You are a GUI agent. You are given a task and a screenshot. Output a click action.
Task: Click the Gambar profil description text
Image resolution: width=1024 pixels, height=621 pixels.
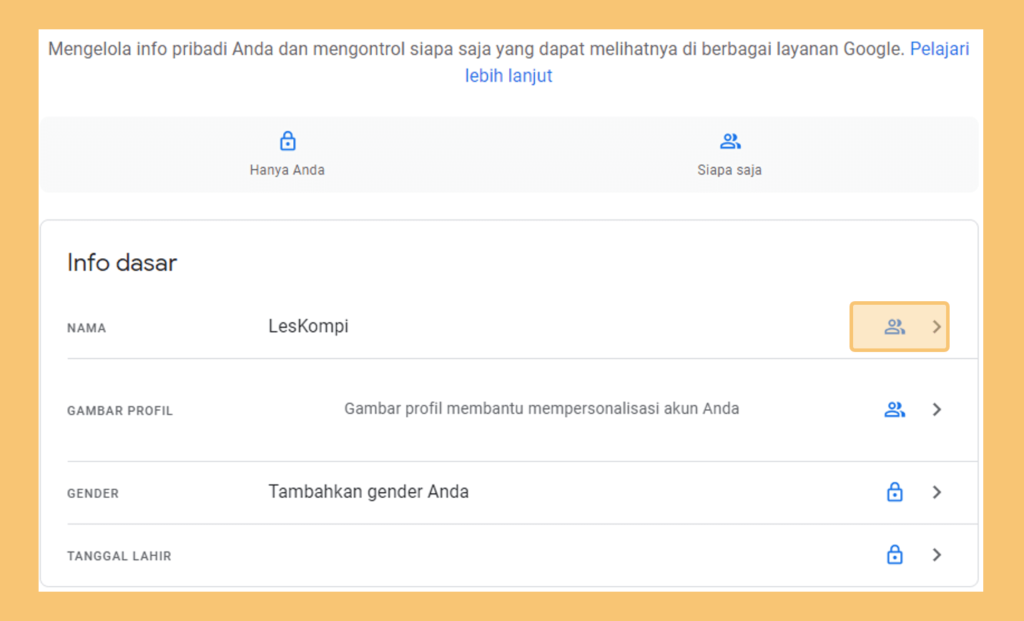(541, 409)
